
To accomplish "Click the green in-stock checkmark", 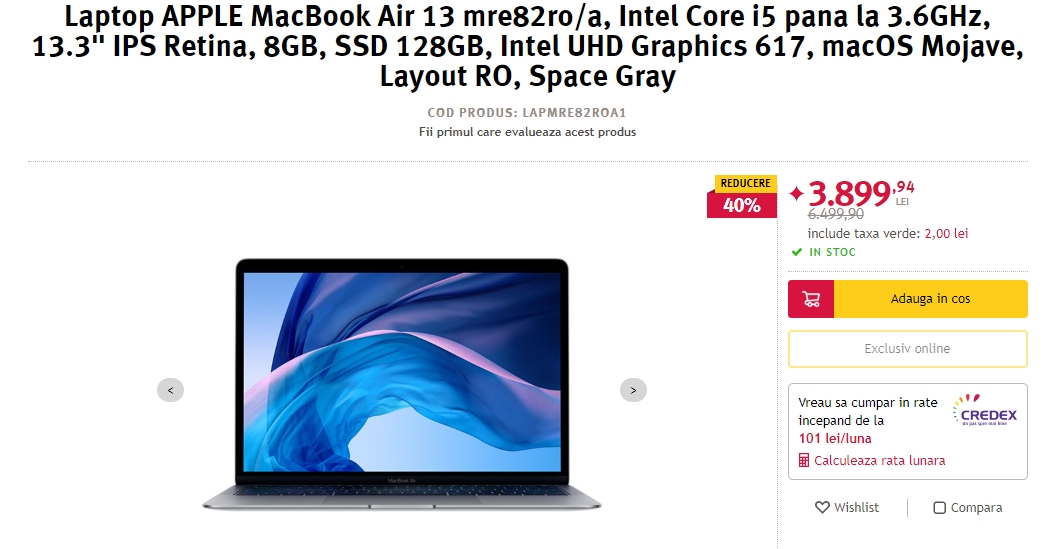I will tap(797, 252).
